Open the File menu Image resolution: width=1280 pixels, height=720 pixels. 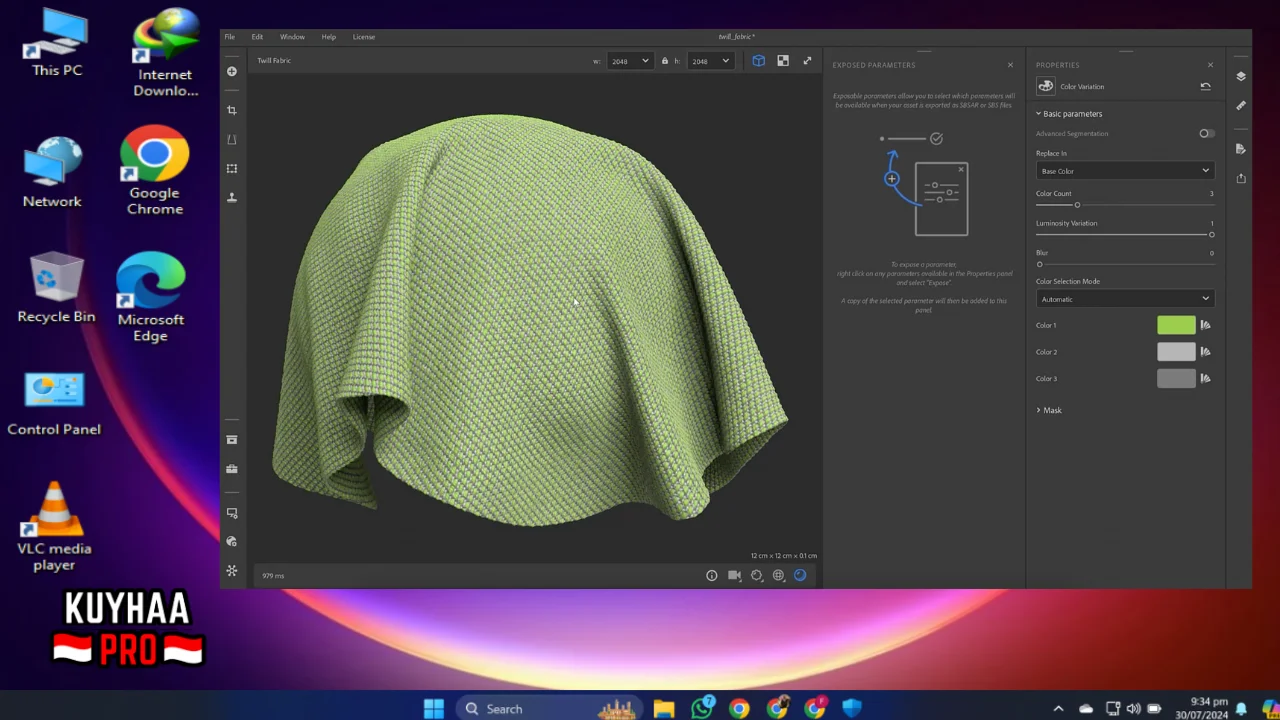(x=229, y=37)
